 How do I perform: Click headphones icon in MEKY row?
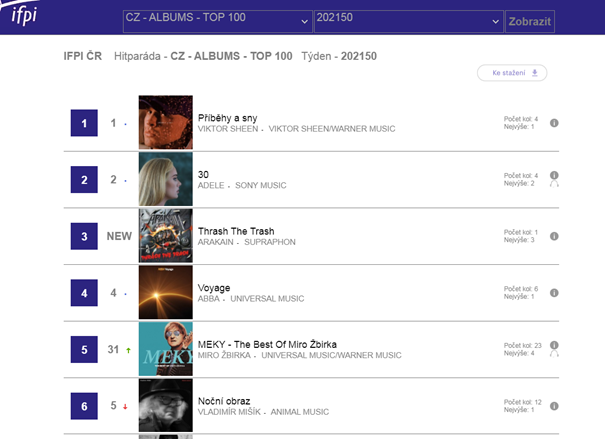[x=554, y=353]
